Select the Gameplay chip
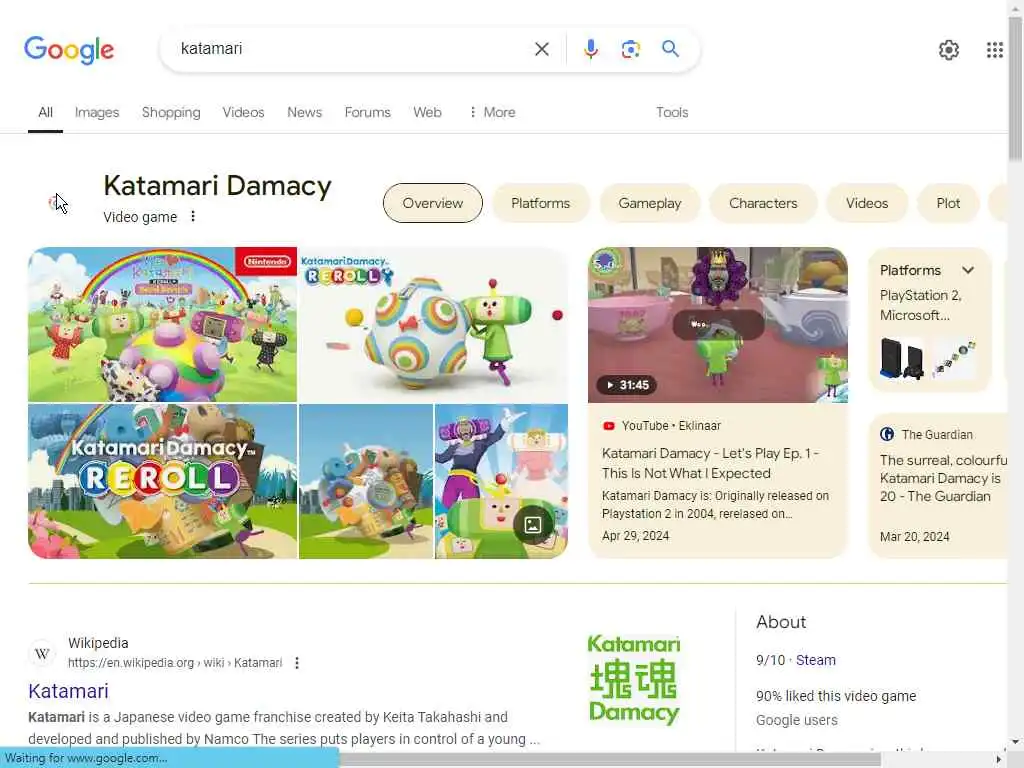The width and height of the screenshot is (1024, 768). [649, 203]
